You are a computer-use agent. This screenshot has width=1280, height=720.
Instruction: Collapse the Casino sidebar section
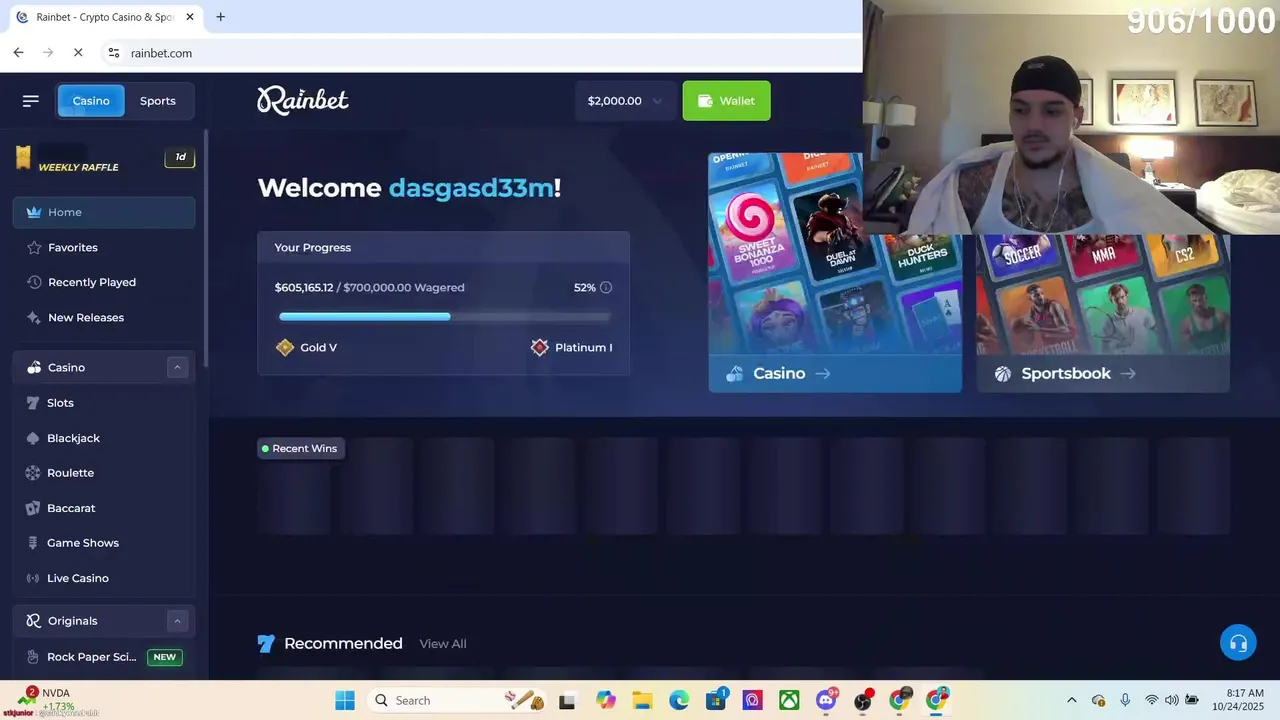[177, 367]
